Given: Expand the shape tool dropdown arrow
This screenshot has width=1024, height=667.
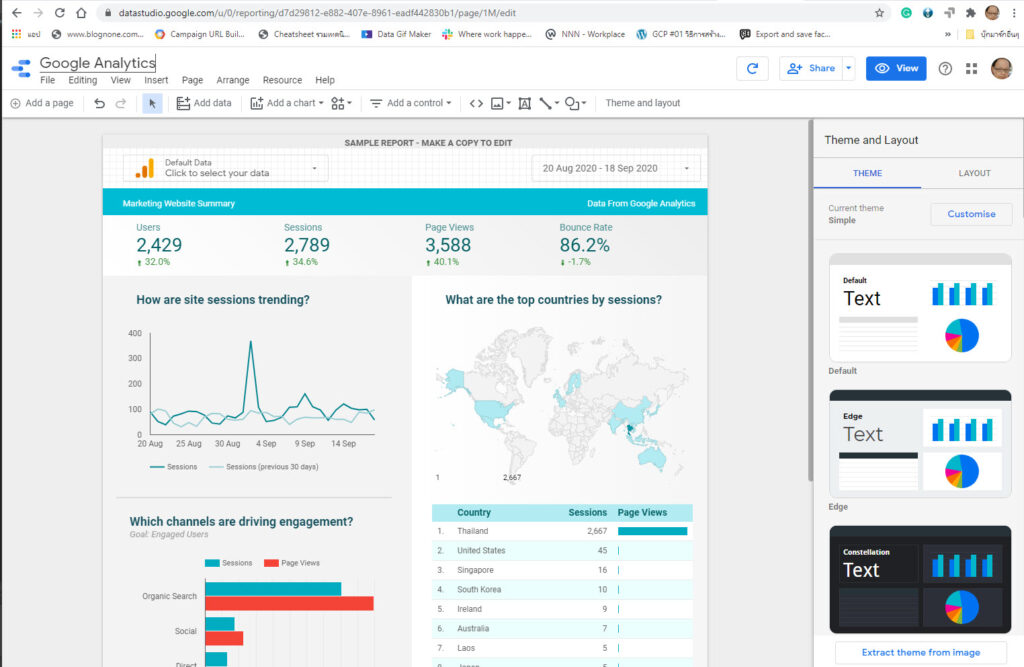Looking at the screenshot, I should [x=584, y=103].
